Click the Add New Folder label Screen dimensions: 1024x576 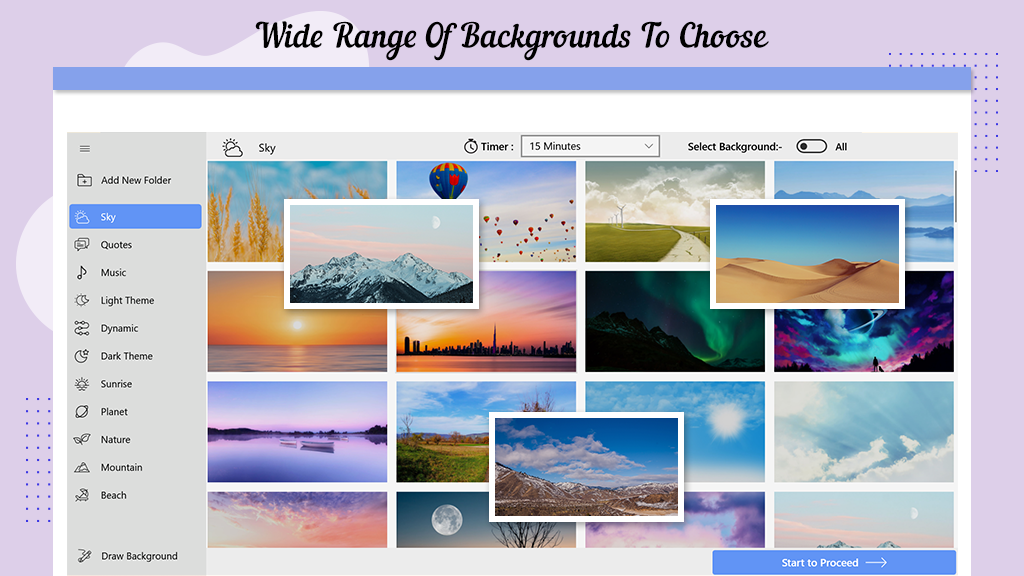coord(136,180)
